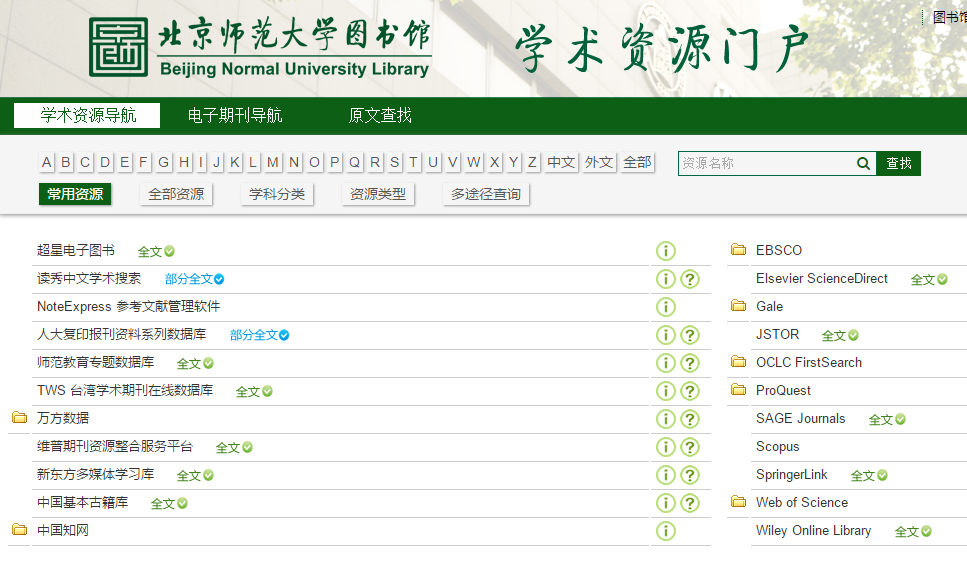Filter by the 学科分类 button
The image size is (967, 582).
[277, 194]
